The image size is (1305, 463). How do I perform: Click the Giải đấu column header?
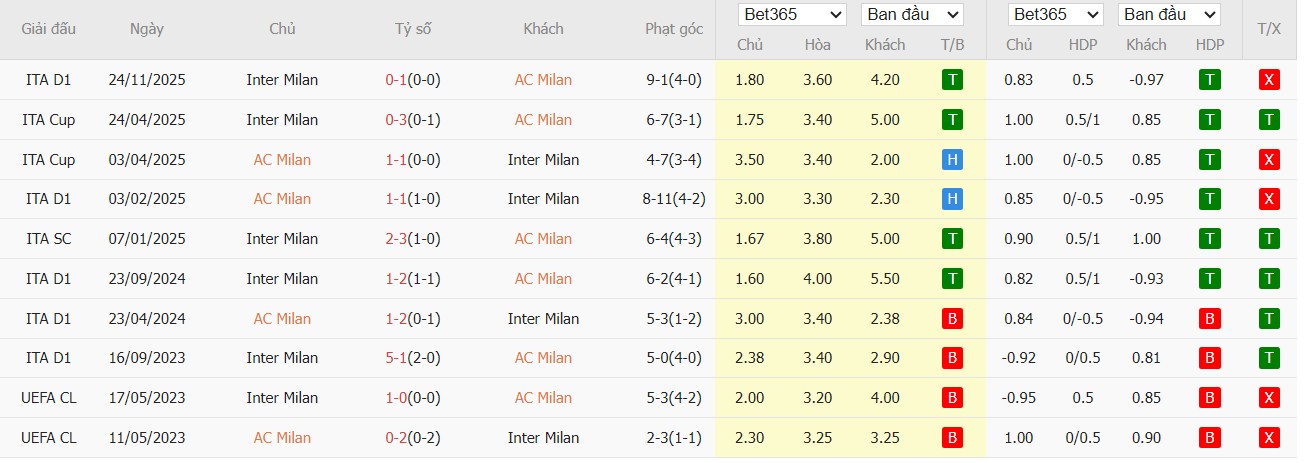pos(48,29)
